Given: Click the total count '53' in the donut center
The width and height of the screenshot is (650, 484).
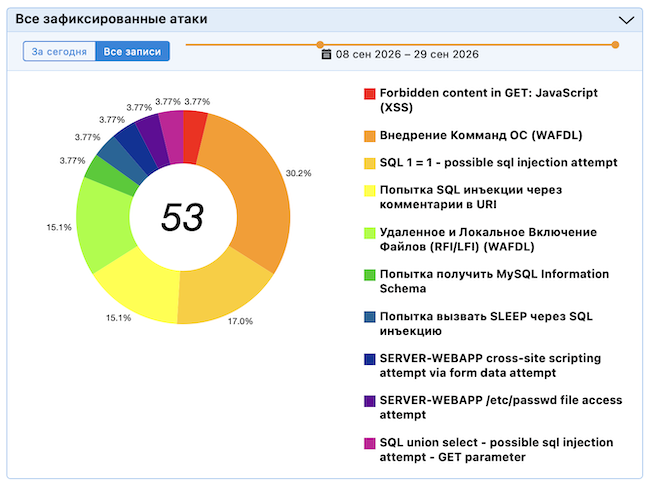Looking at the screenshot, I should 182,217.
